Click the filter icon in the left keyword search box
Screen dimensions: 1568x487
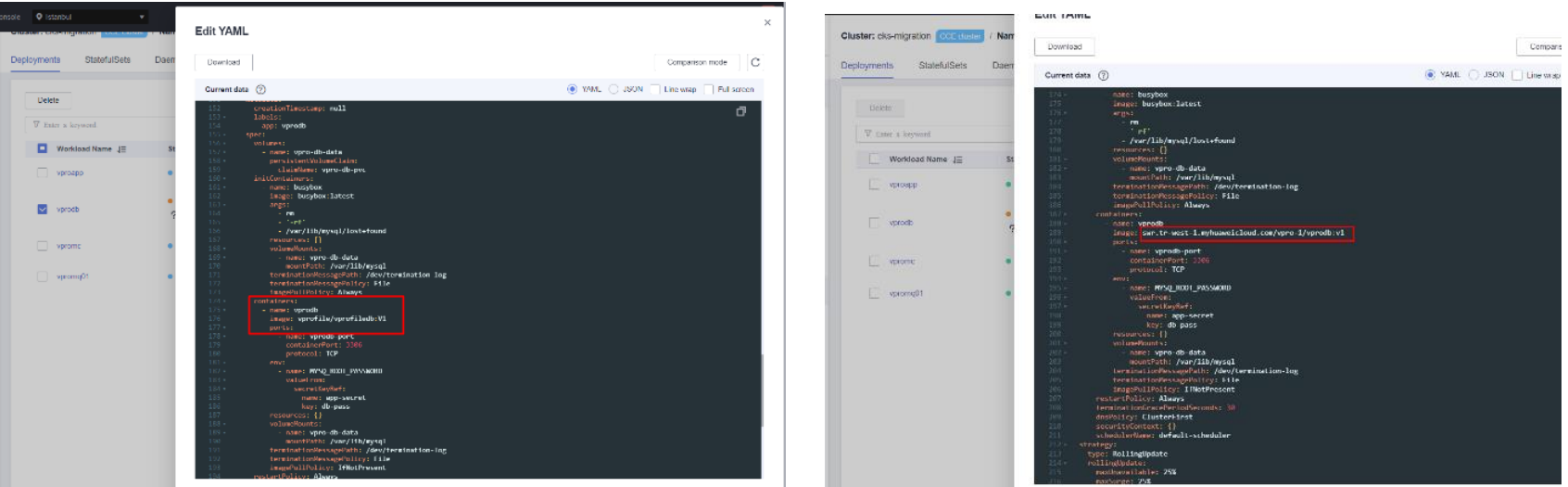(x=37, y=124)
